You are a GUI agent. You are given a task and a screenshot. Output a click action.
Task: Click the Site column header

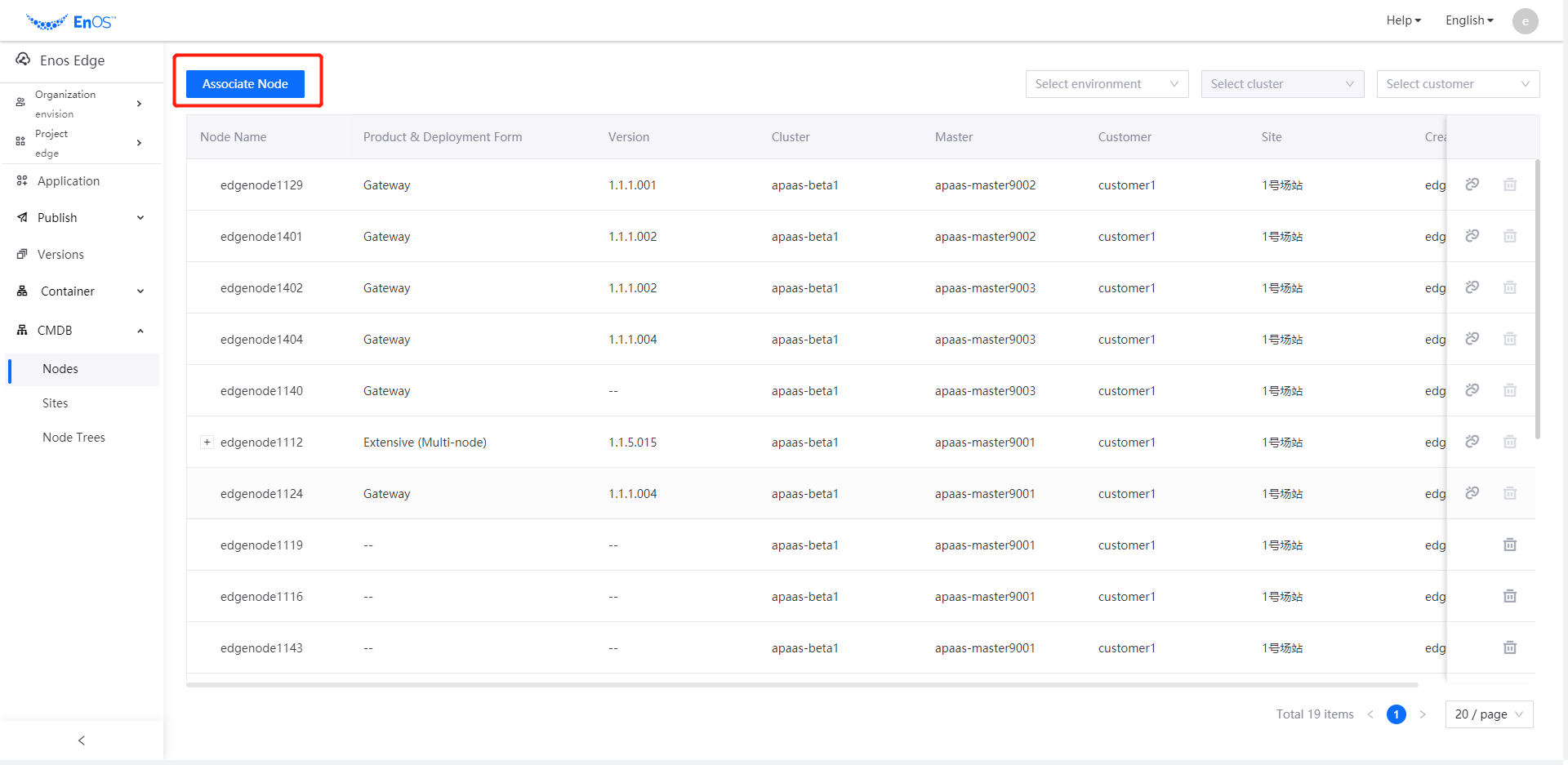(x=1272, y=137)
